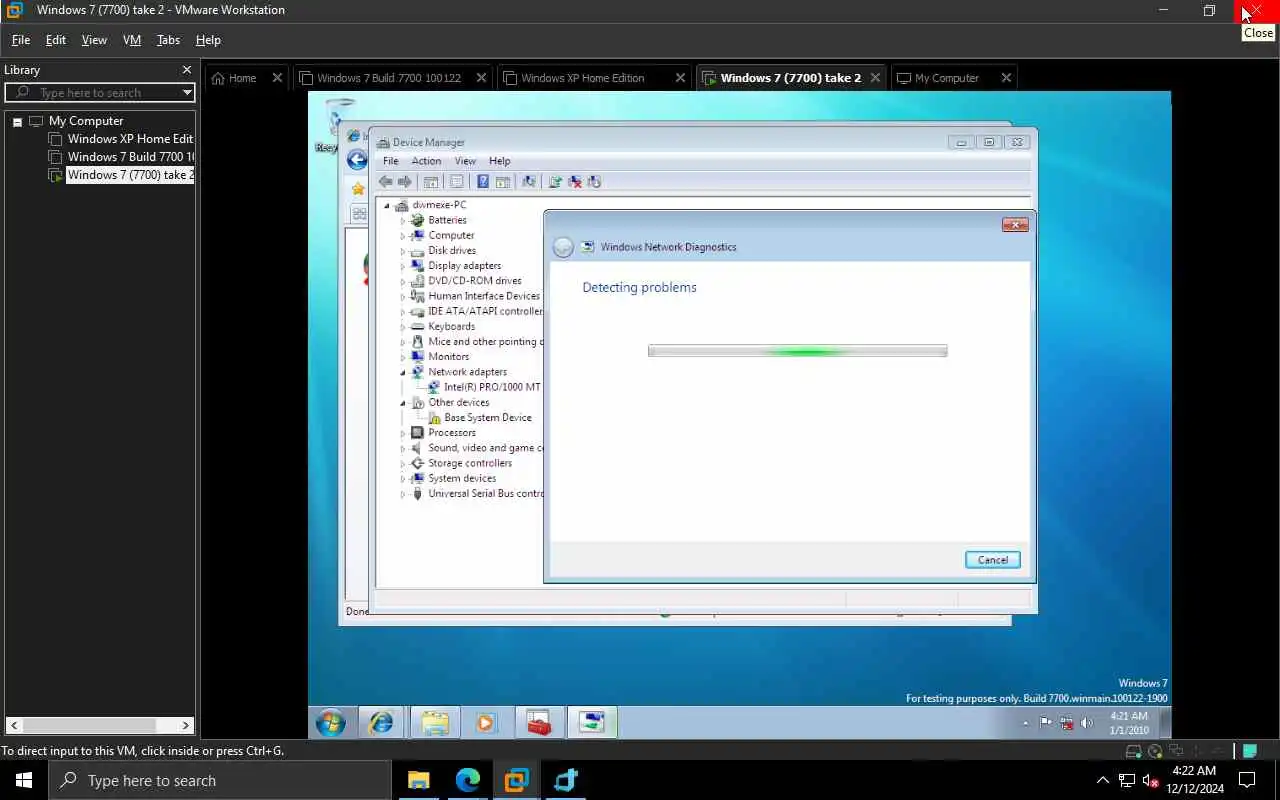Click the show/hide console tree toolbar icon
This screenshot has height=800, width=1280.
(431, 182)
